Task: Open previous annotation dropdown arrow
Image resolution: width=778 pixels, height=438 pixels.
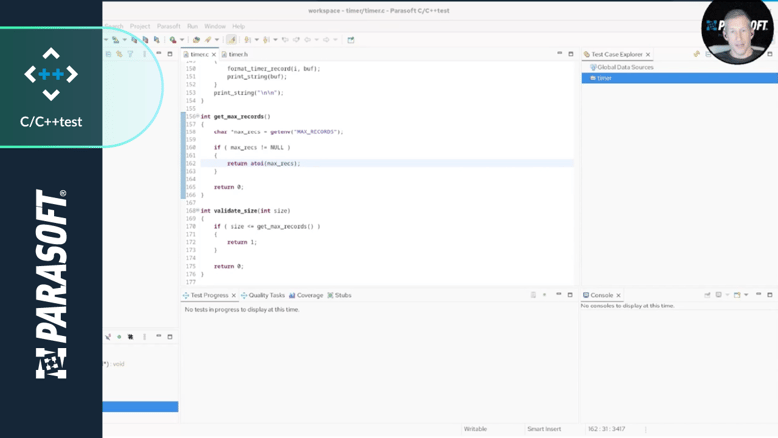Action: [275, 40]
